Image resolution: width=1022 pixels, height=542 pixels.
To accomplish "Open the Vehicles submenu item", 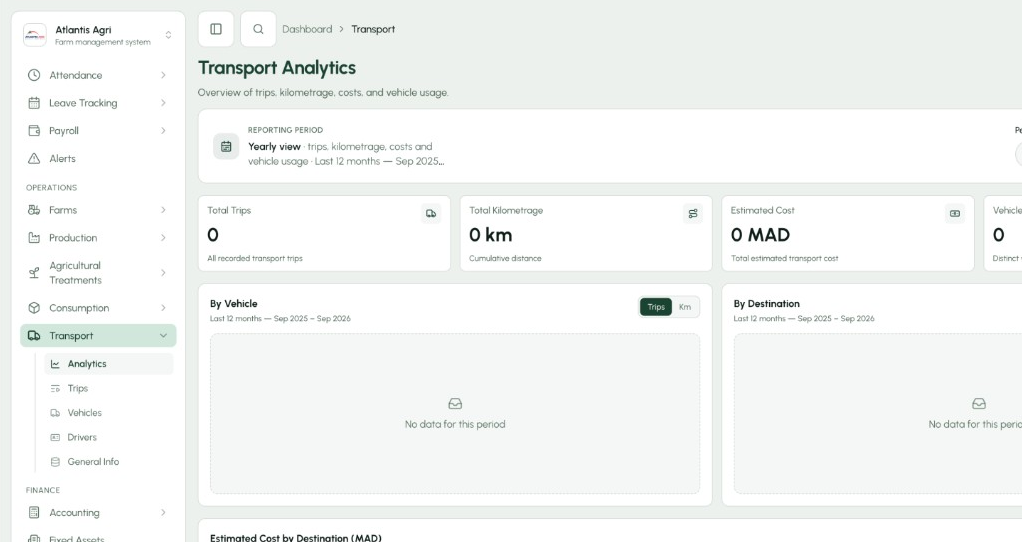I will 109,413.
